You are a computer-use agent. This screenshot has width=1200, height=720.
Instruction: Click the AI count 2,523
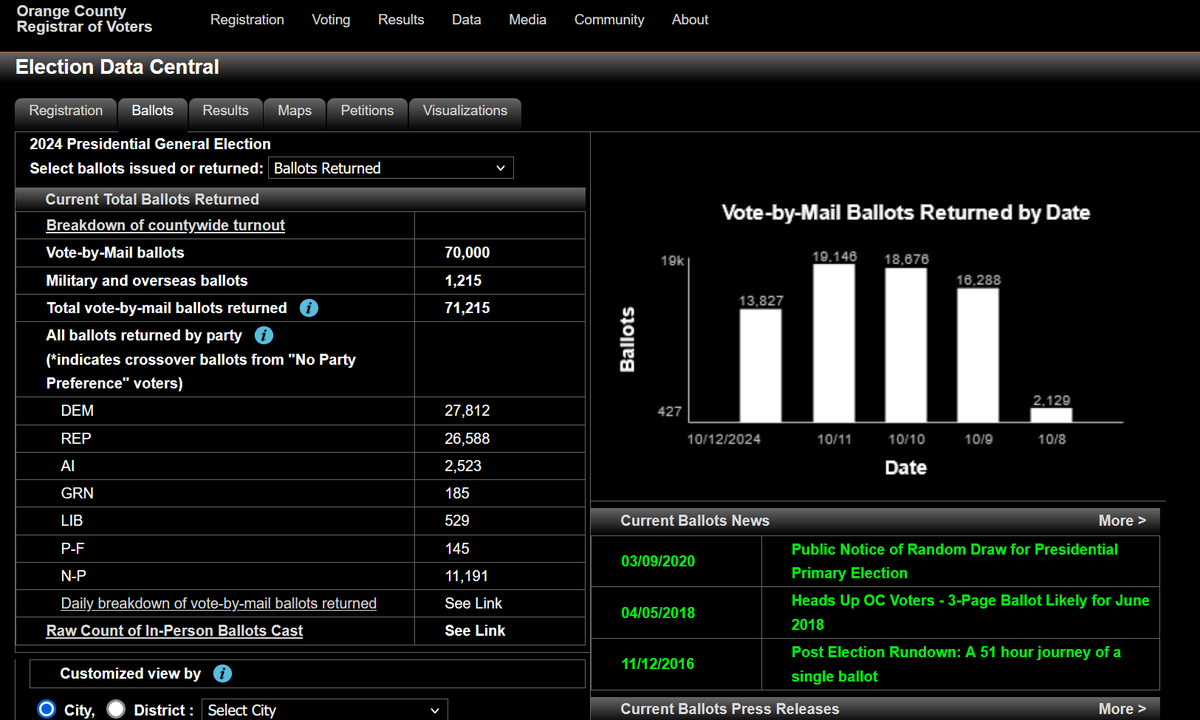(x=463, y=466)
